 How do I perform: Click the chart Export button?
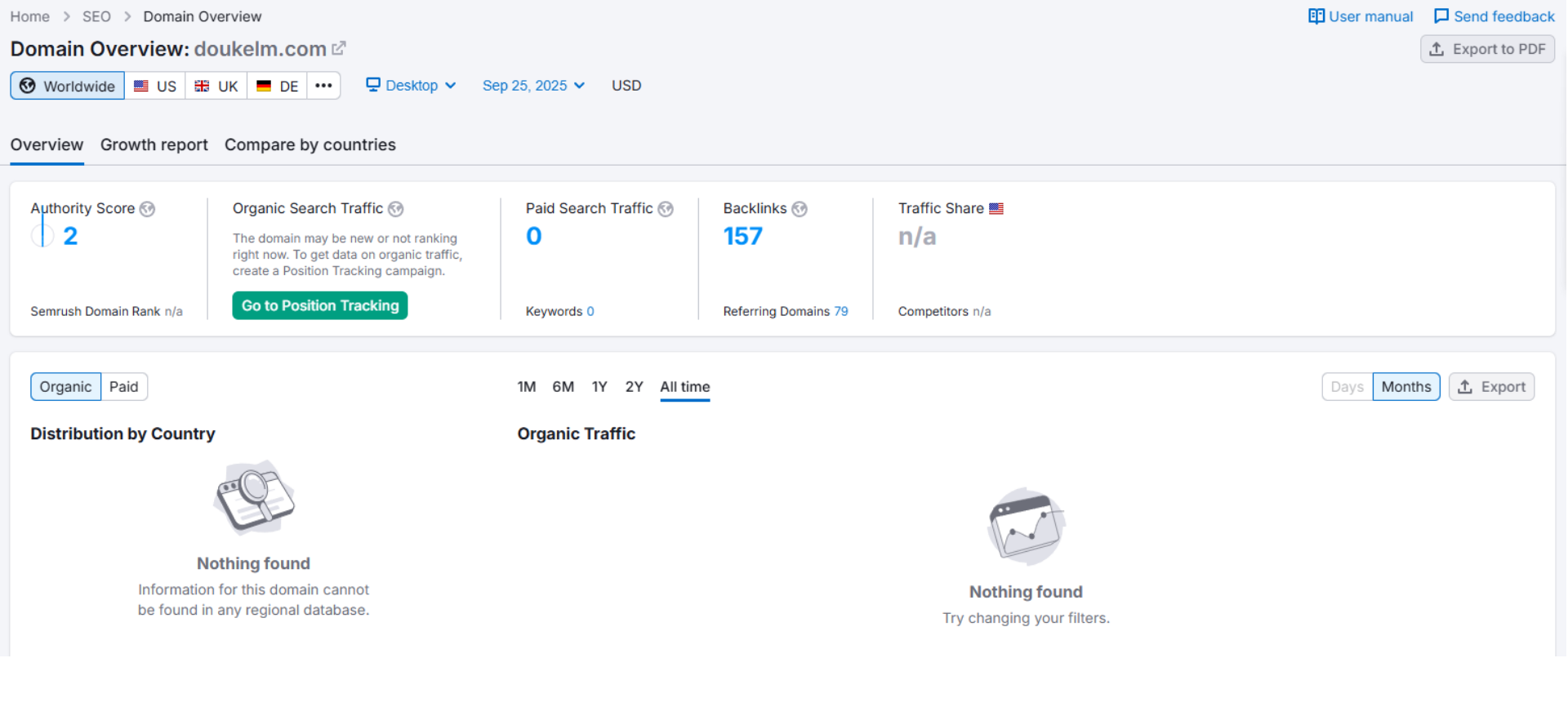(x=1491, y=387)
